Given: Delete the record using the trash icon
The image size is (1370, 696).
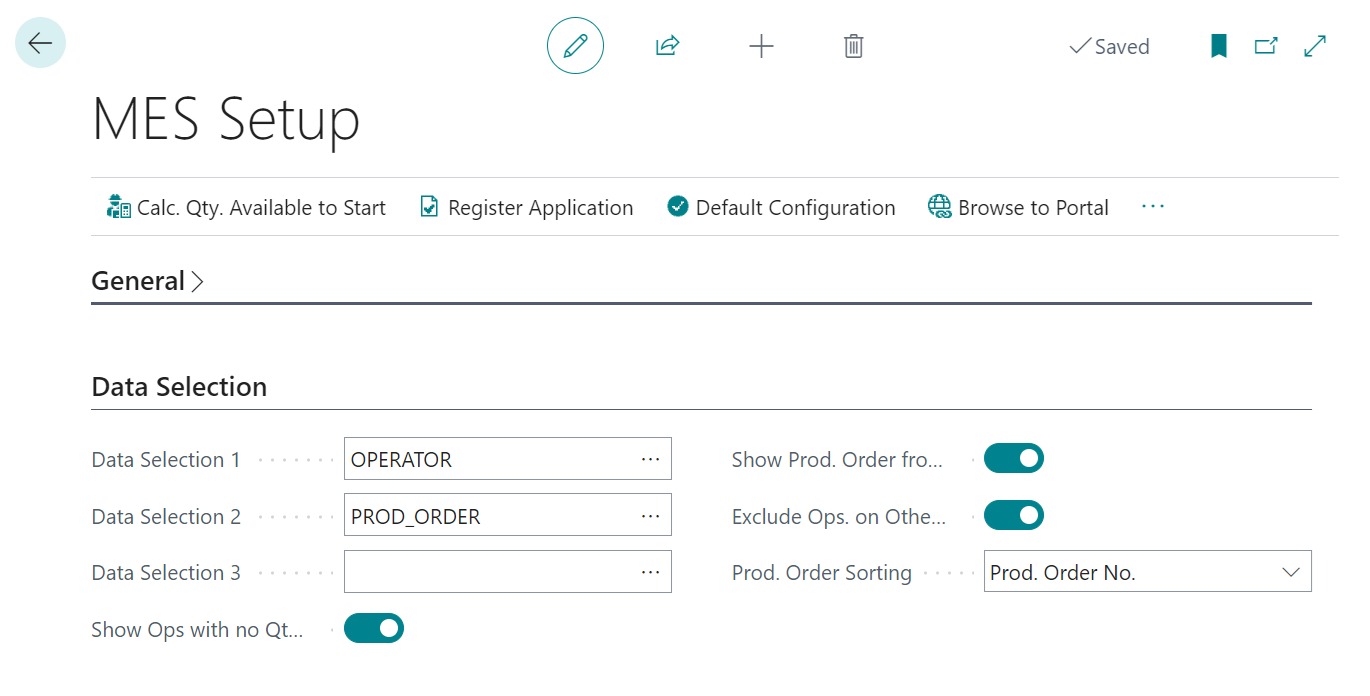Looking at the screenshot, I should [853, 45].
